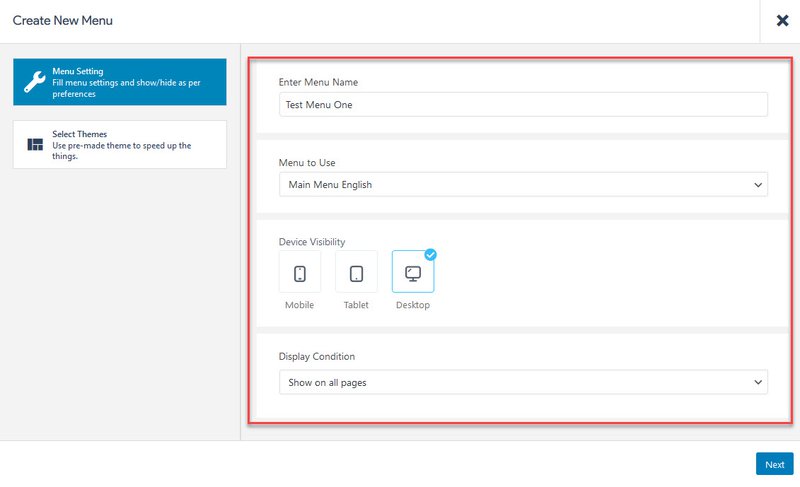Click the Tablet label text
This screenshot has height=487, width=800.
pyautogui.click(x=356, y=305)
